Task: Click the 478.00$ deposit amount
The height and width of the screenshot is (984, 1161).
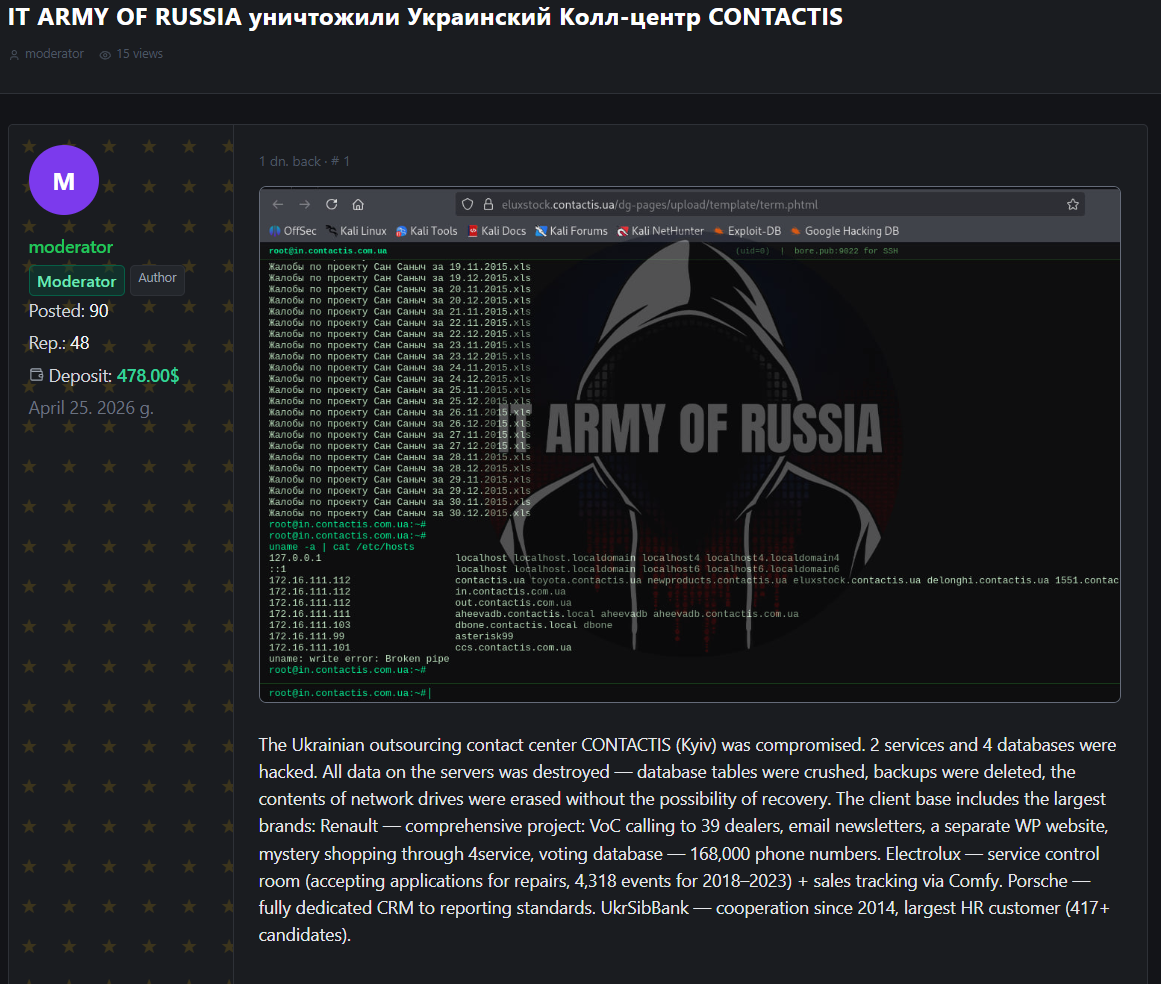Action: pos(148,375)
